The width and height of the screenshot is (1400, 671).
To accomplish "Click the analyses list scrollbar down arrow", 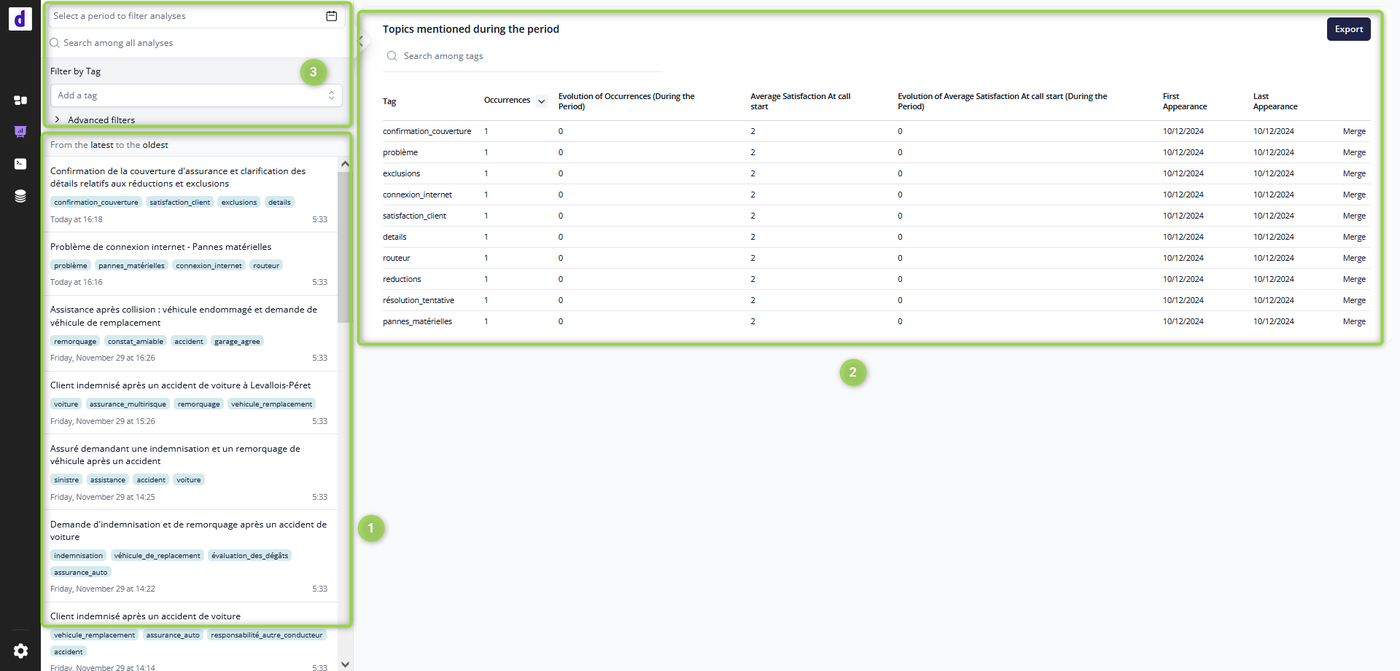I will click(x=345, y=663).
